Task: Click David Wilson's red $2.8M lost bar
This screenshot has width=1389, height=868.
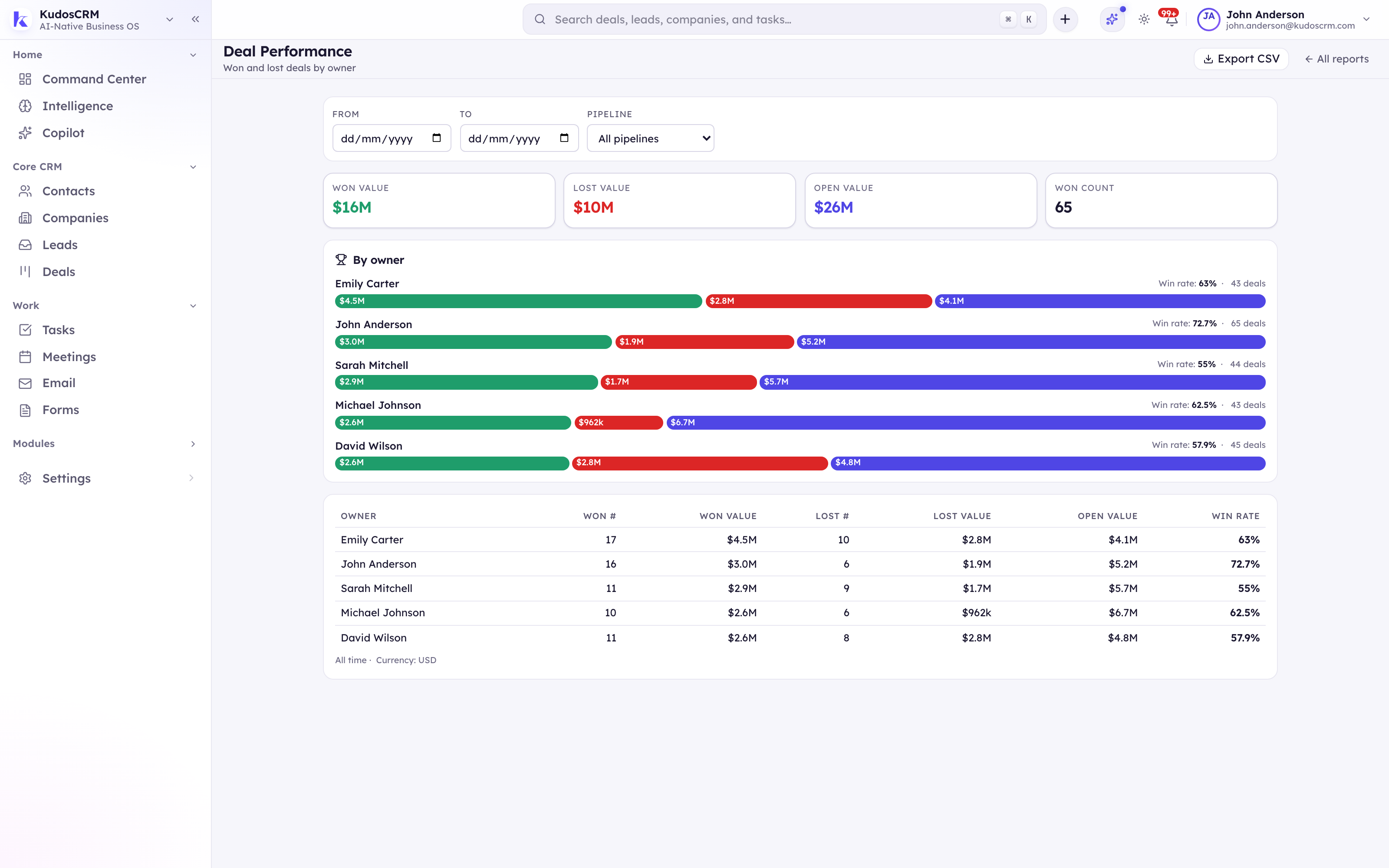Action: coord(700,463)
